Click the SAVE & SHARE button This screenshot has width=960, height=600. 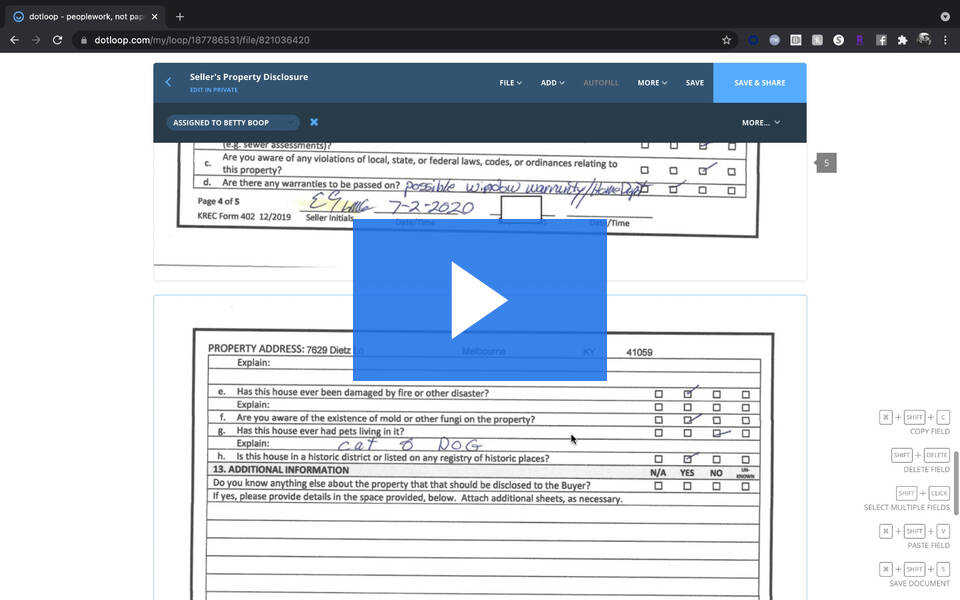[760, 83]
